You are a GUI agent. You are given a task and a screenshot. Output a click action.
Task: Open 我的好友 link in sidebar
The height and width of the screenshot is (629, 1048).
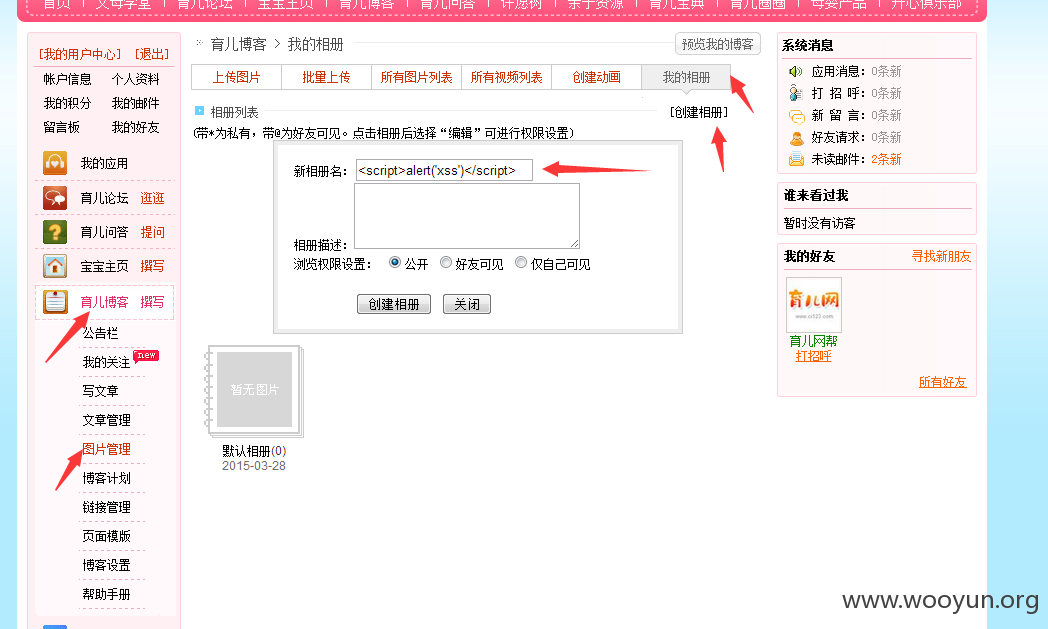[x=136, y=127]
